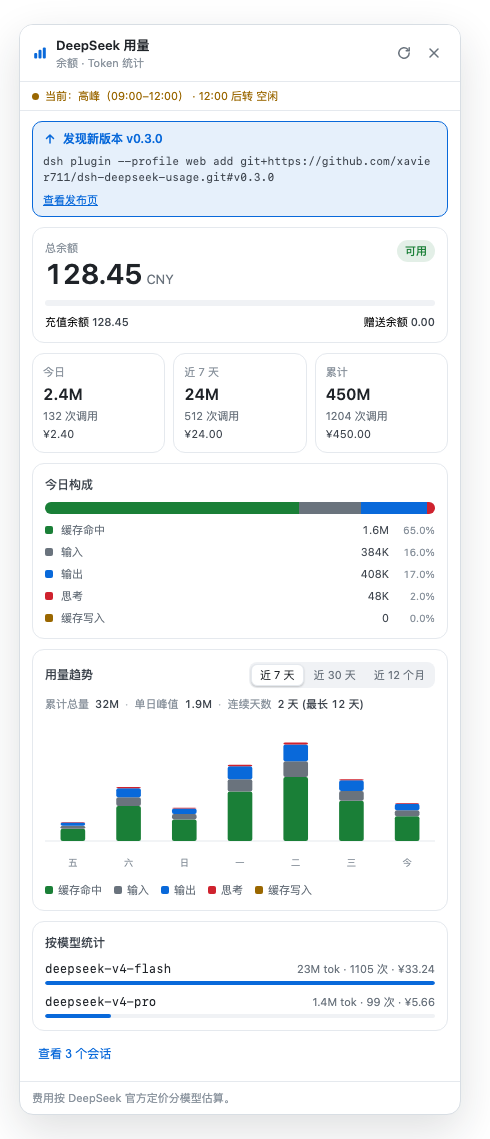The image size is (490, 1139).
Task: Click the 五 (Friday) bar in chart
Action: coord(73,832)
